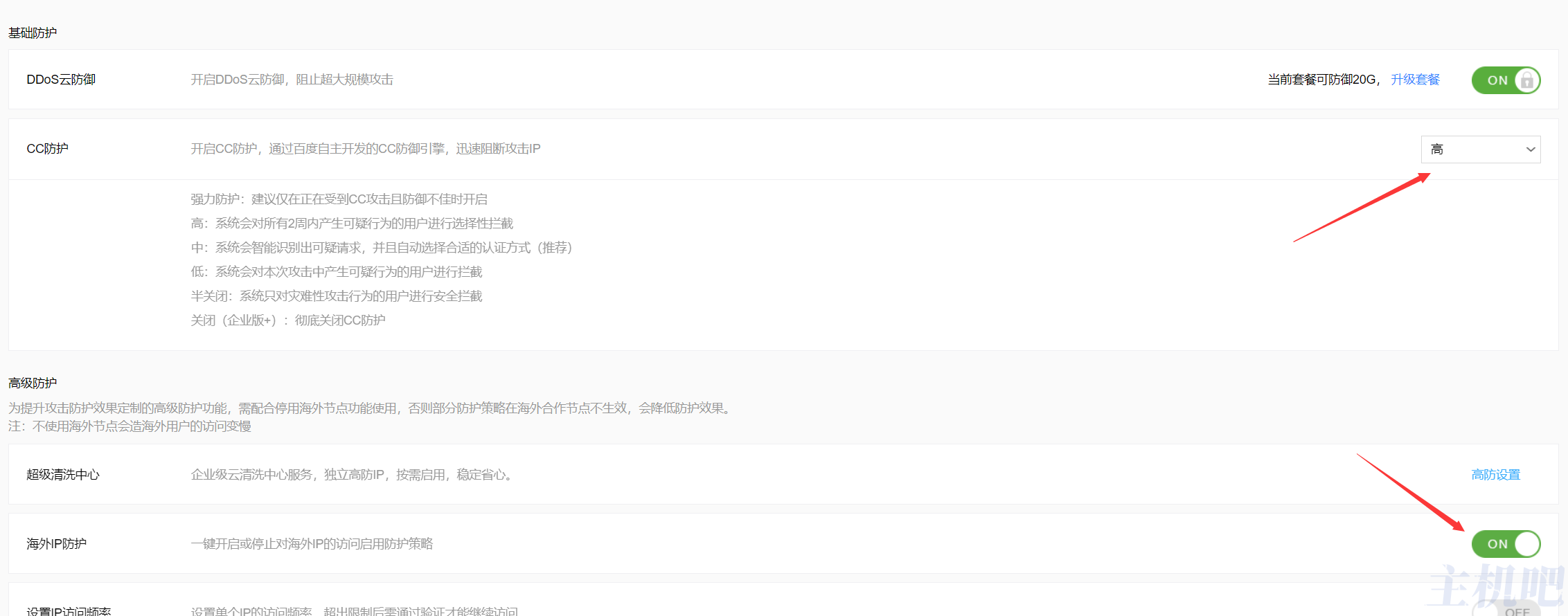This screenshot has height=616, width=1568.
Task: Click the description 开启CC防护，通过百度自主开发
Action: [x=366, y=149]
